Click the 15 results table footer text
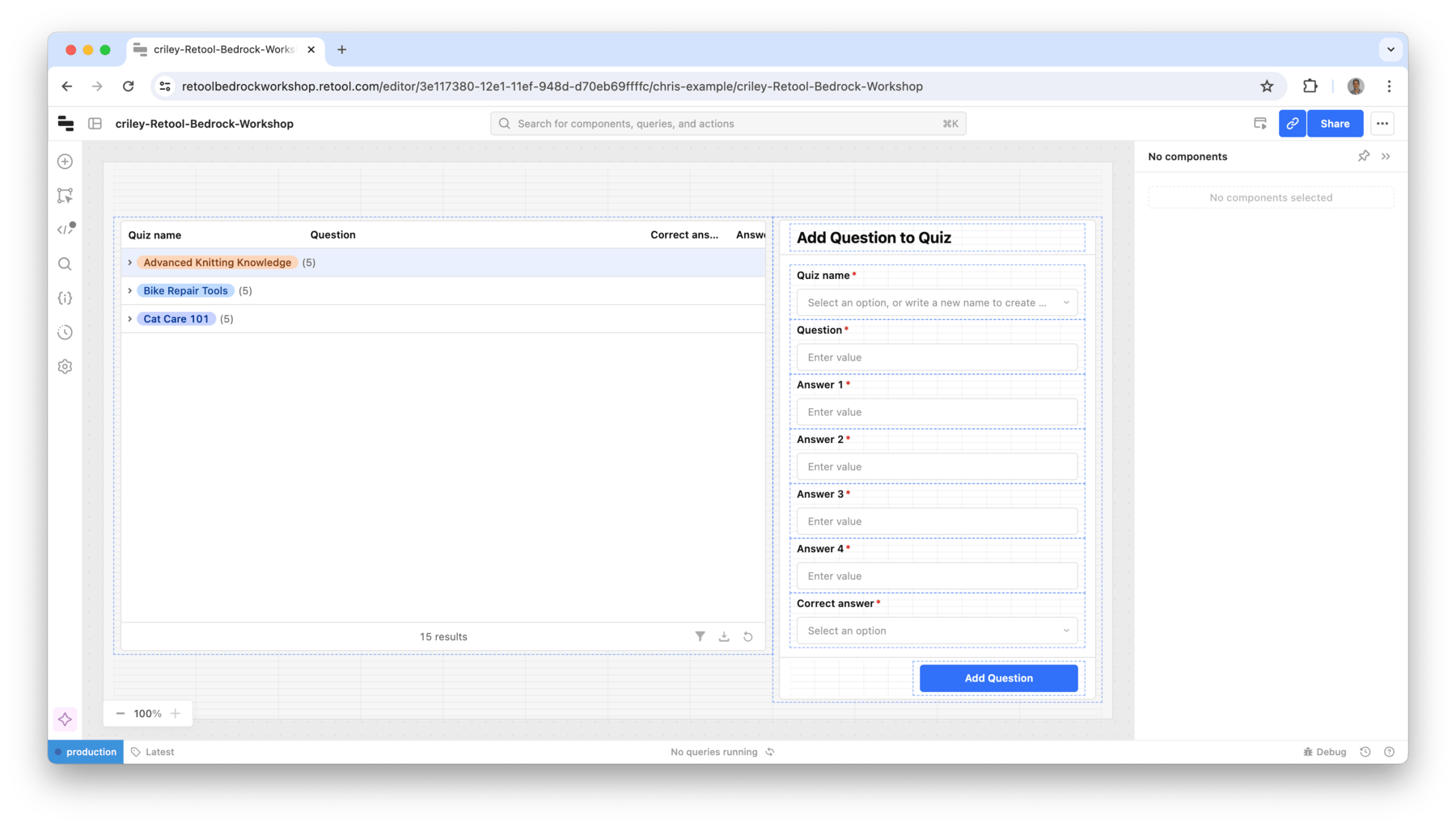 pyautogui.click(x=443, y=637)
